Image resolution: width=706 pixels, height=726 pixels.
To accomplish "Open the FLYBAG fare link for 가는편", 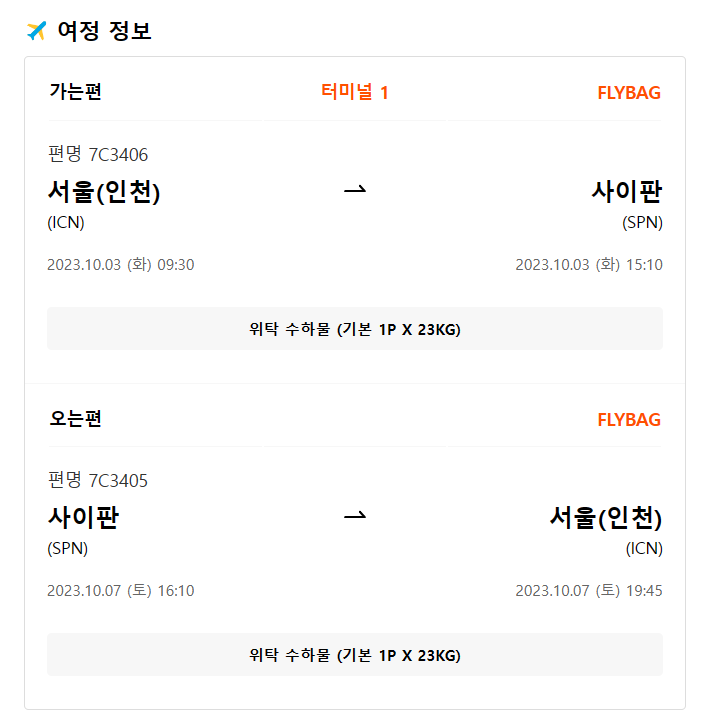I will 628,93.
